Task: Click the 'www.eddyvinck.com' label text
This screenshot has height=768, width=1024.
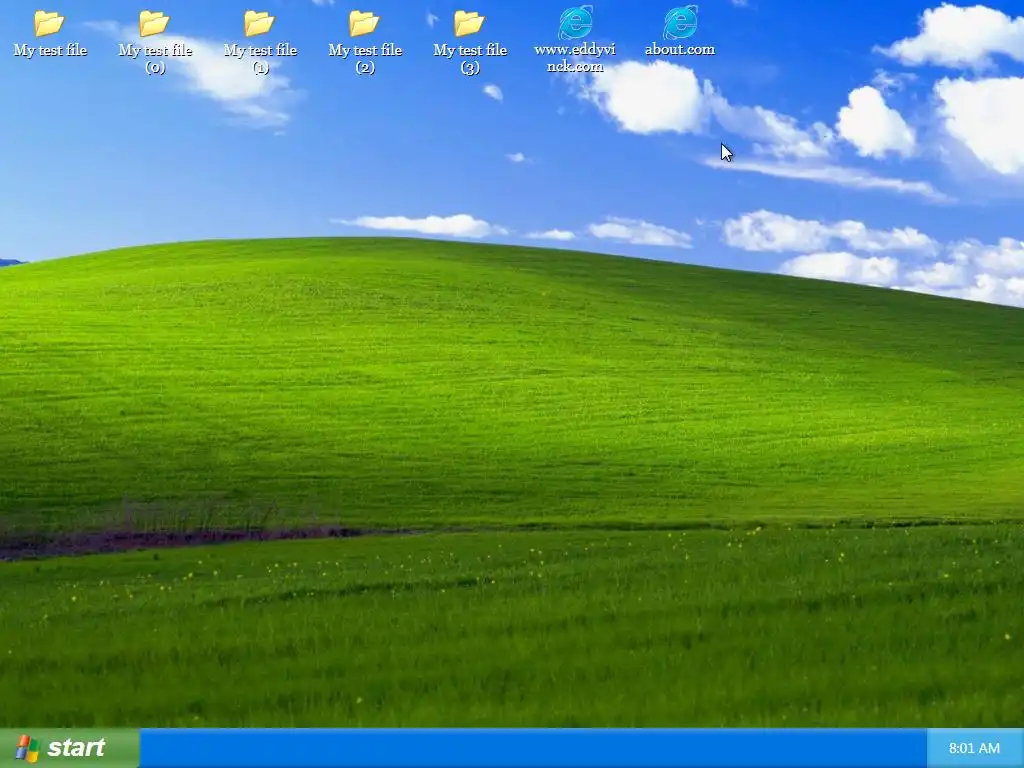Action: [x=575, y=58]
